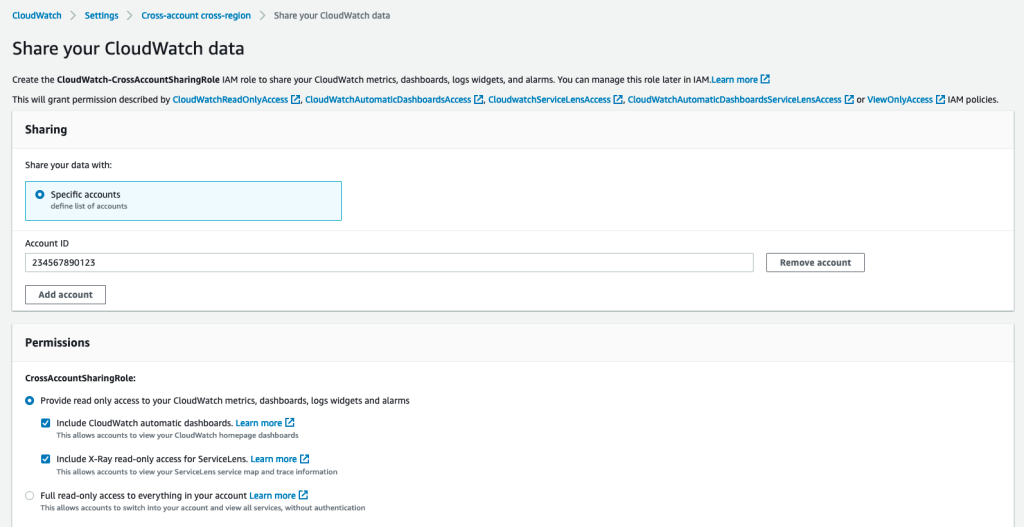The height and width of the screenshot is (527, 1024).
Task: Click the external icon after CloudWatchAutomaticDashboardsServiceLensAccess
Action: coord(849,100)
